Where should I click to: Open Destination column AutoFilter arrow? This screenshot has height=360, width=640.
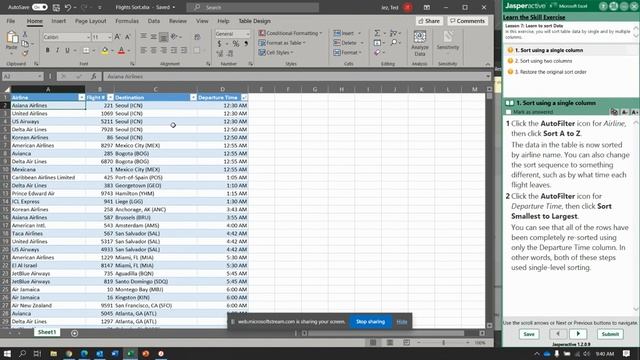[x=193, y=98]
